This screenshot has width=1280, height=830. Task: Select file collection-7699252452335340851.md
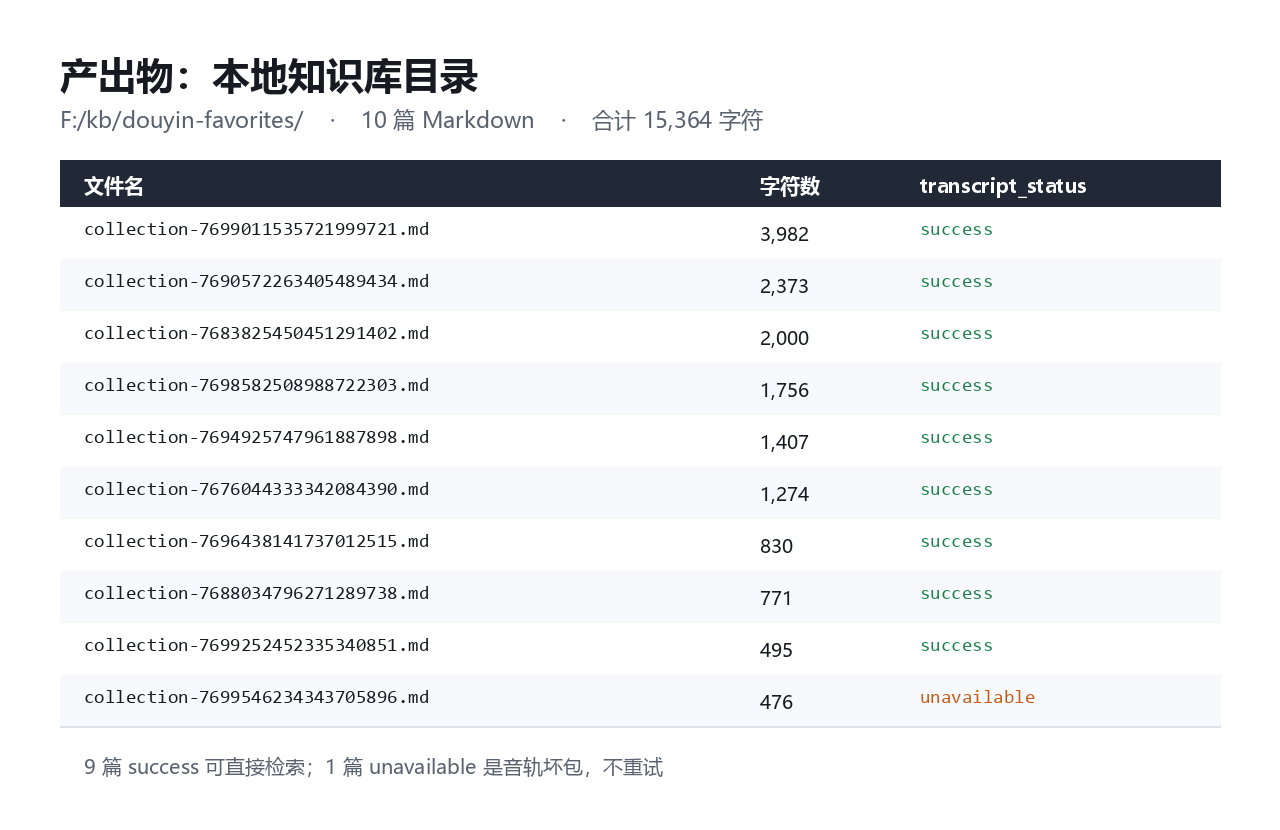coord(257,645)
